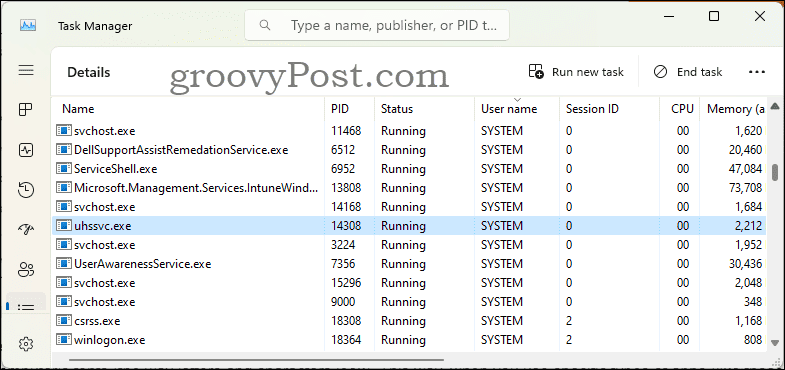Sort by the Status column header
Image resolution: width=785 pixels, height=370 pixels.
click(424, 109)
